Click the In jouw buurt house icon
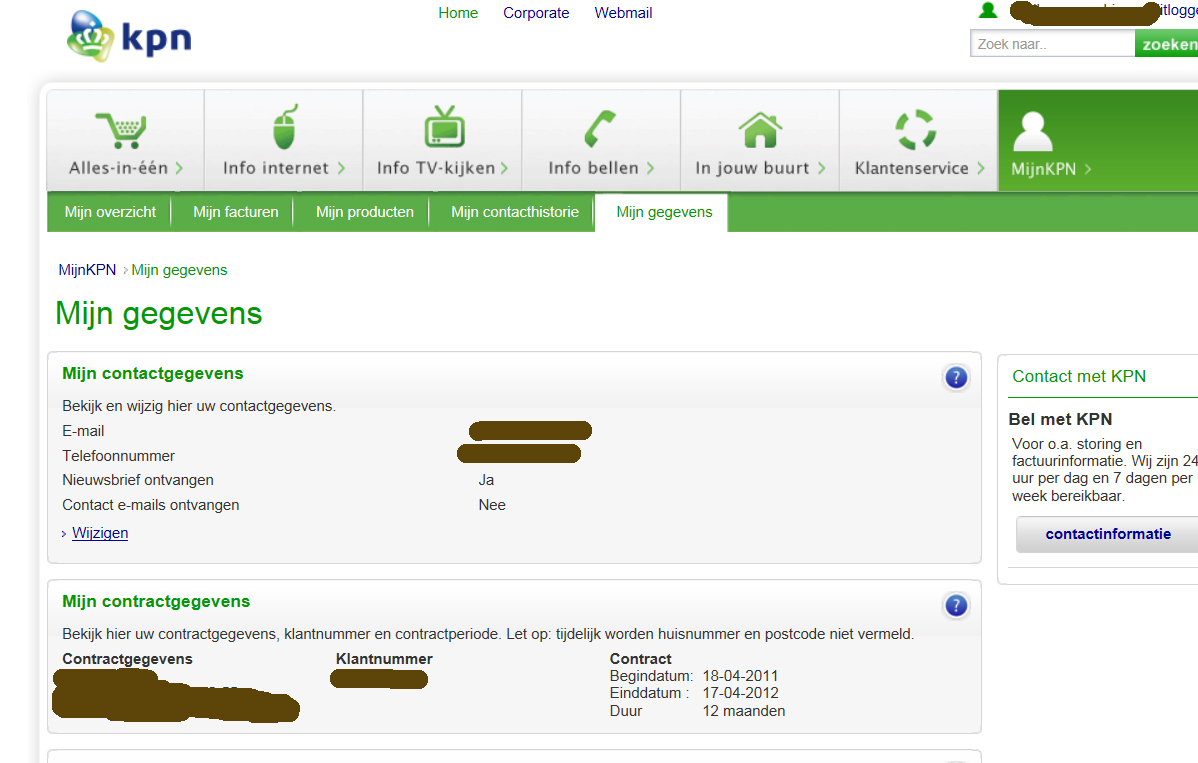 (x=760, y=129)
